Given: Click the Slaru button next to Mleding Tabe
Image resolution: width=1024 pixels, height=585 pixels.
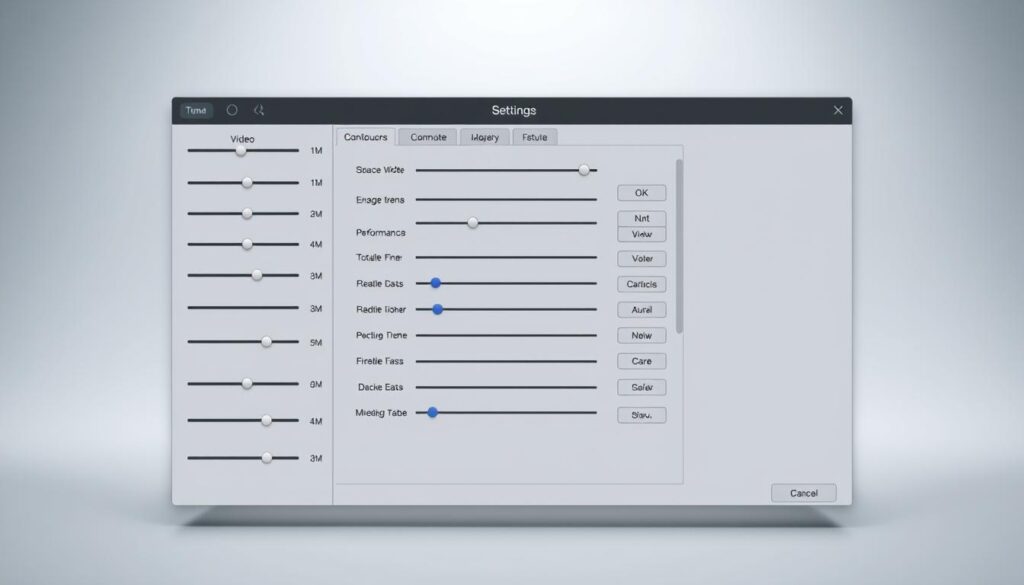Looking at the screenshot, I should click(641, 415).
